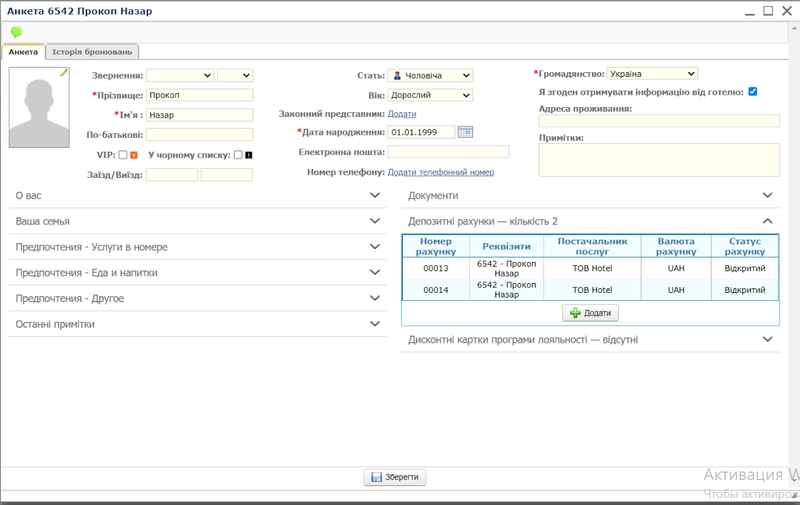Uncheck consent to receive hotel information
The height and width of the screenshot is (505, 800).
click(753, 92)
